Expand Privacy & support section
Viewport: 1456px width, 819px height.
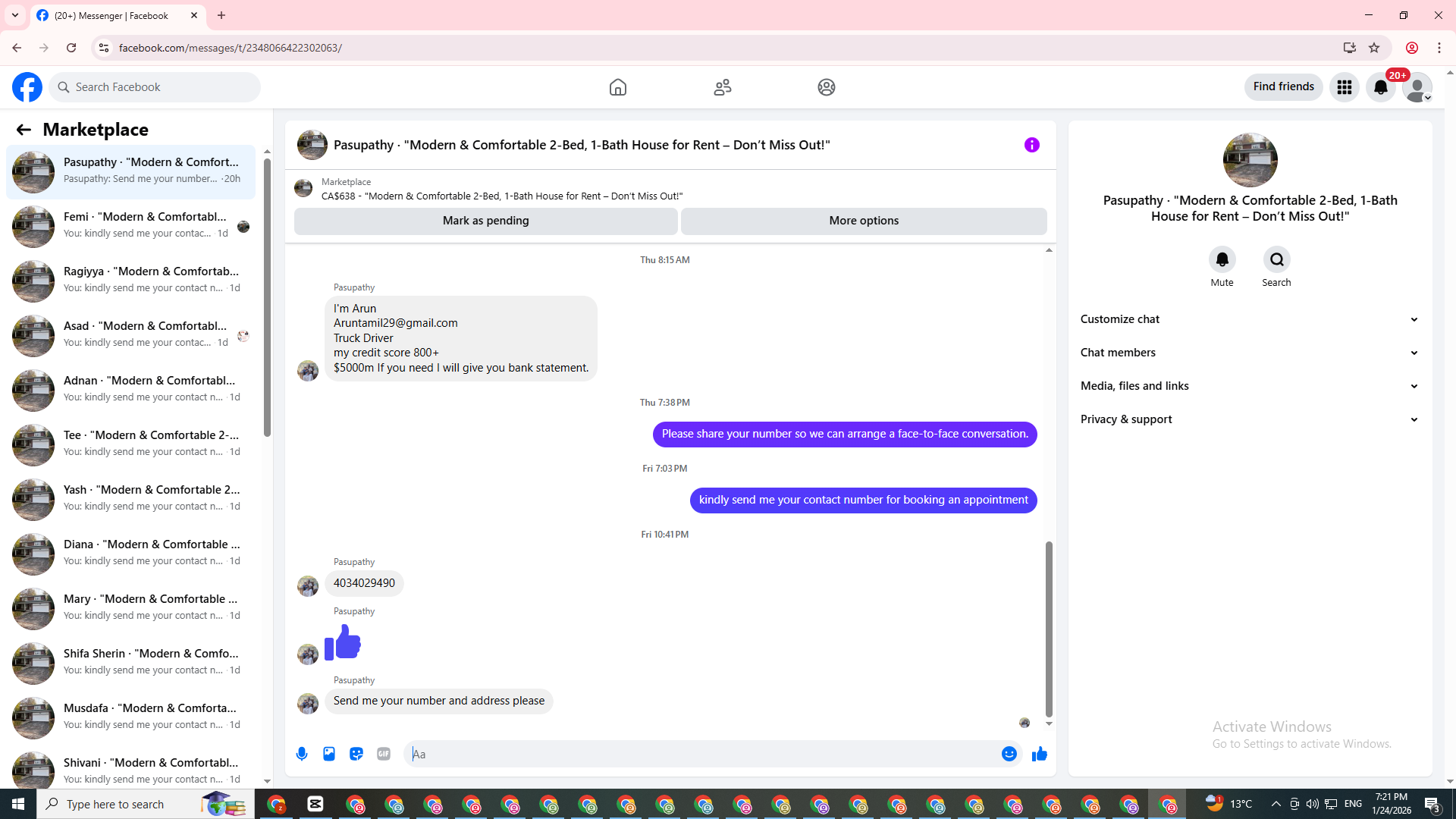[x=1249, y=419]
